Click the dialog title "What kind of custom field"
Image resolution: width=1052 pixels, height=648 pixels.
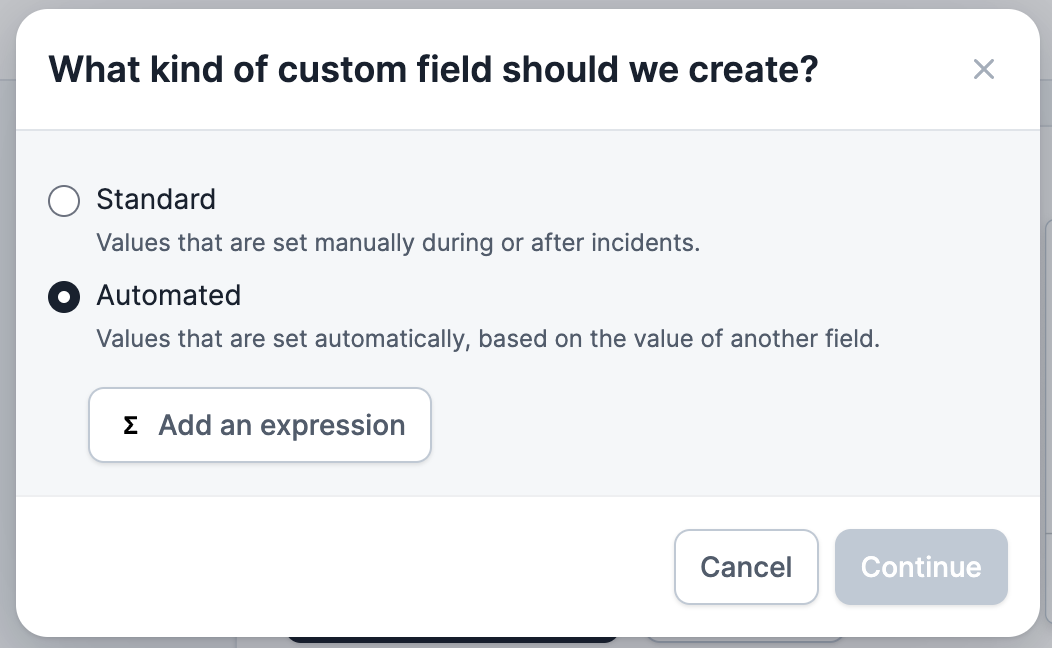[x=433, y=69]
